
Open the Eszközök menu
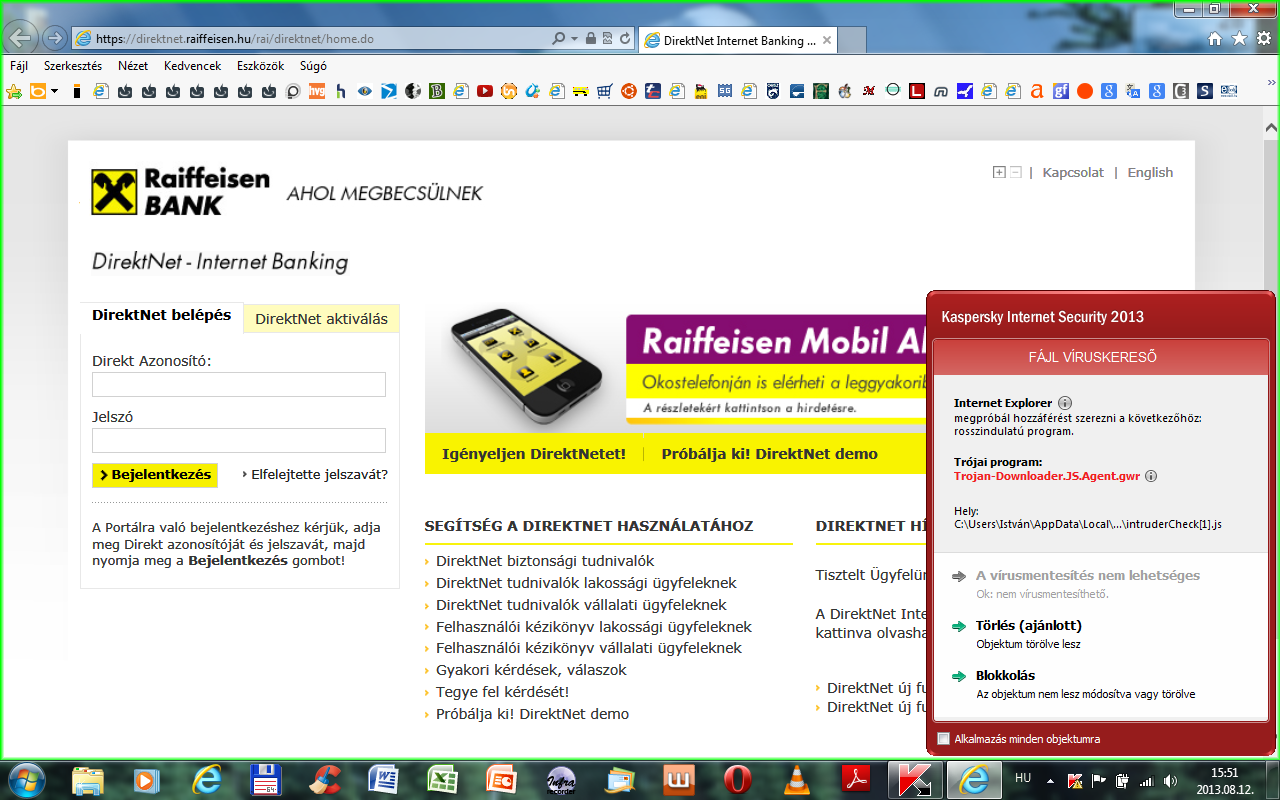pyautogui.click(x=261, y=66)
